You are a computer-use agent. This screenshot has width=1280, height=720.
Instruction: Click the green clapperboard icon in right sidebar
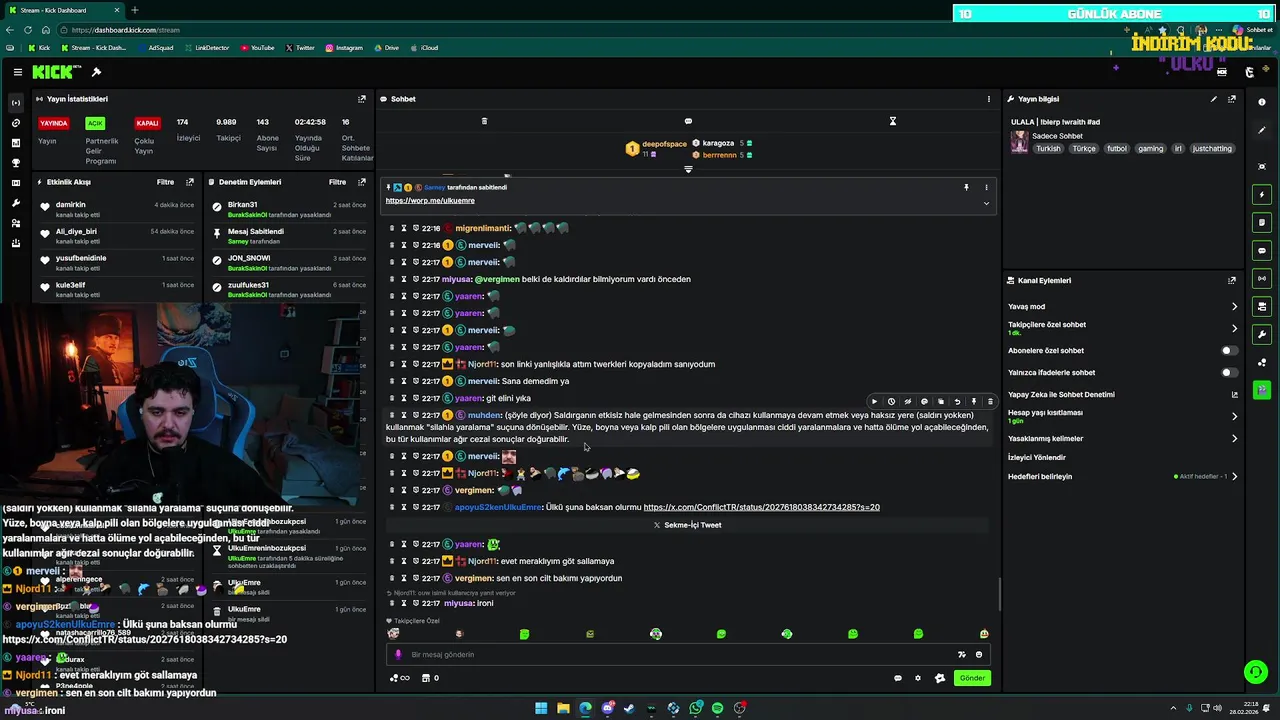[x=1262, y=390]
